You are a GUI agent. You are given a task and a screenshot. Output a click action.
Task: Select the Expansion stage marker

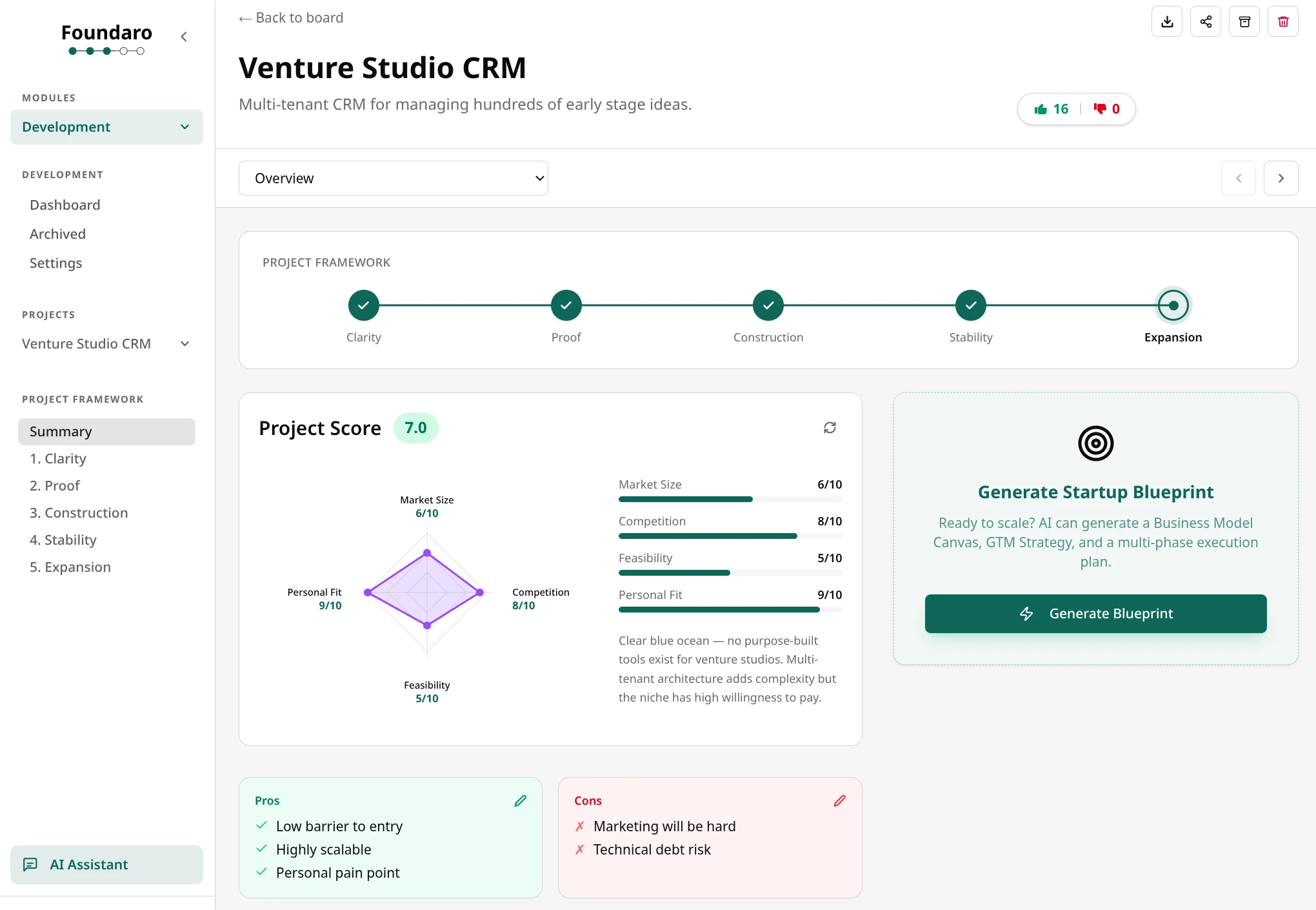point(1173,305)
